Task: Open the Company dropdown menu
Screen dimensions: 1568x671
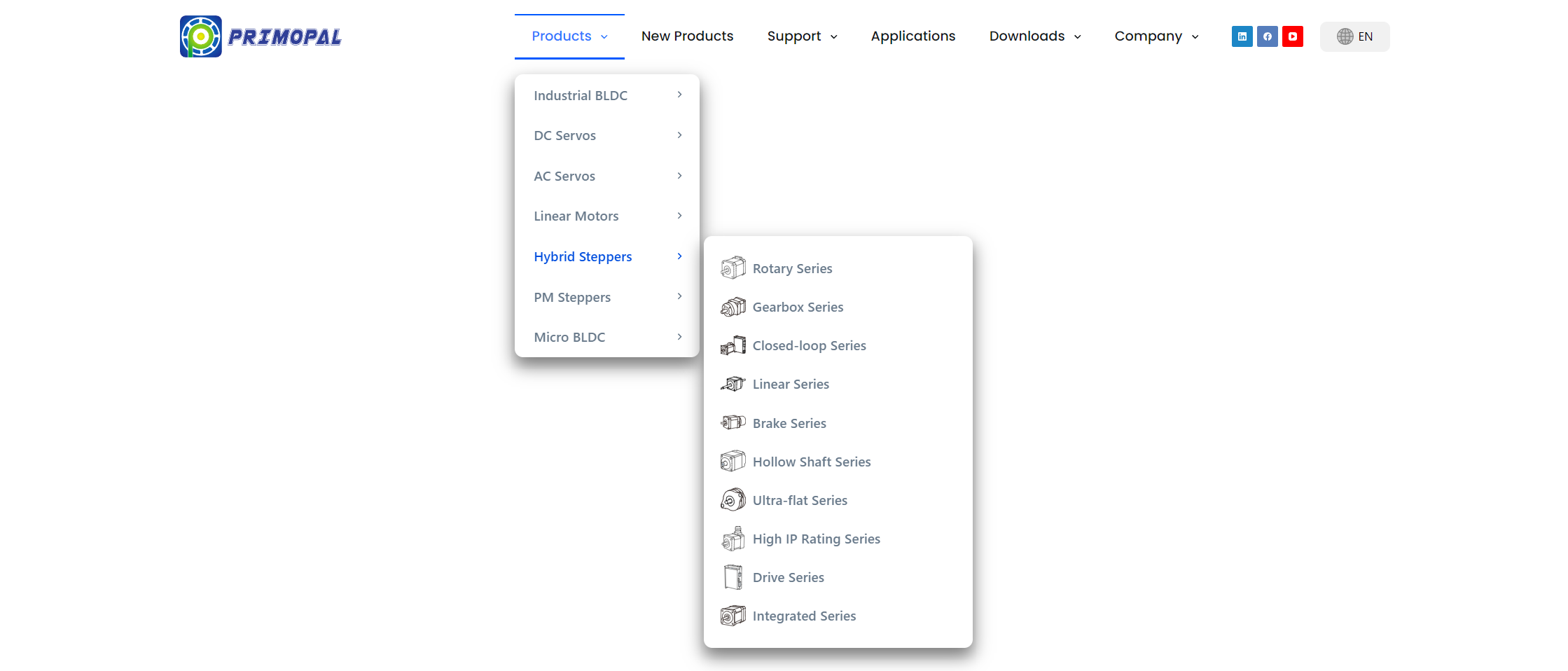Action: (x=1156, y=36)
